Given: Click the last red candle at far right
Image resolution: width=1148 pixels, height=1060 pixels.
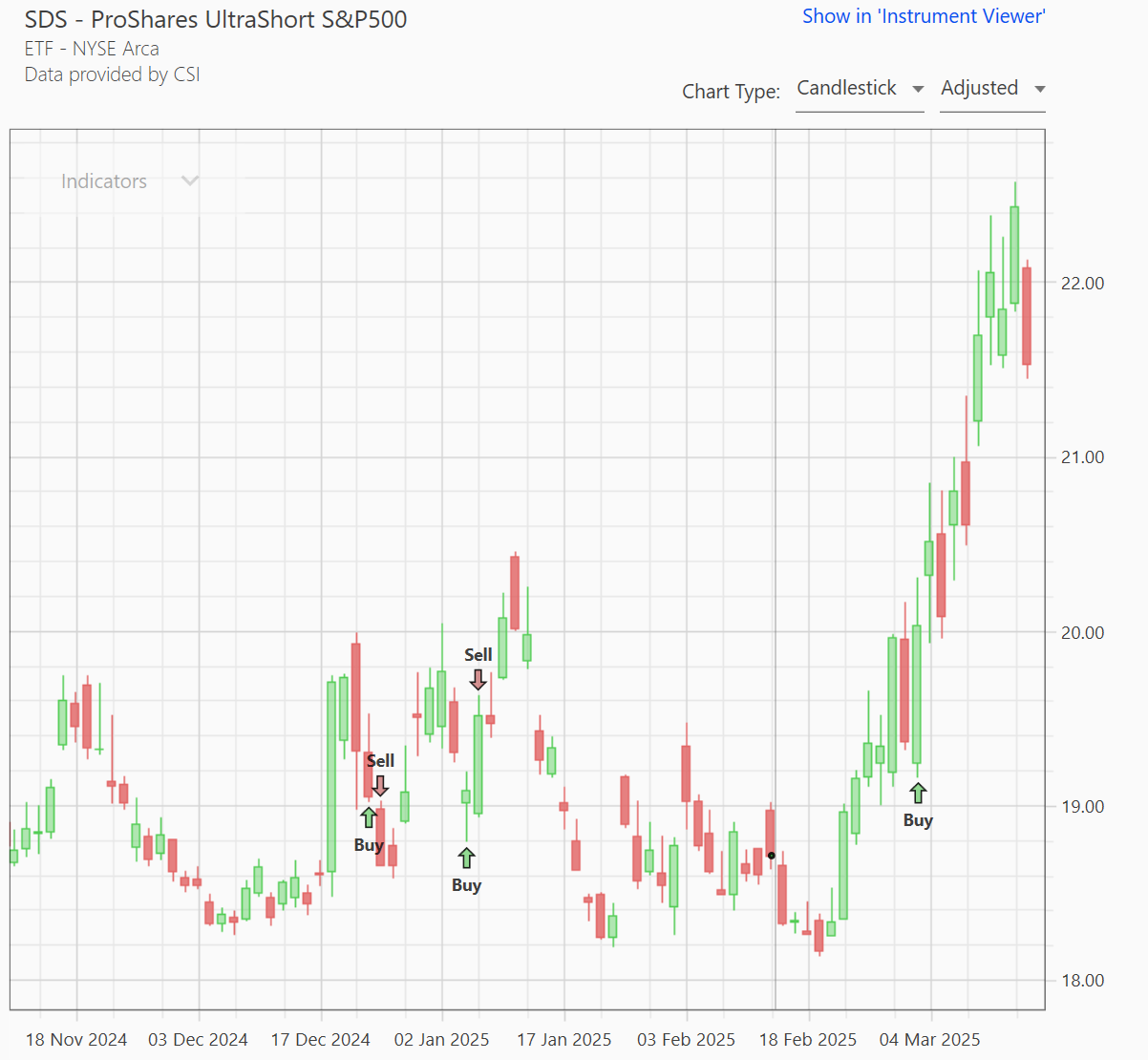Looking at the screenshot, I should pos(1027,315).
